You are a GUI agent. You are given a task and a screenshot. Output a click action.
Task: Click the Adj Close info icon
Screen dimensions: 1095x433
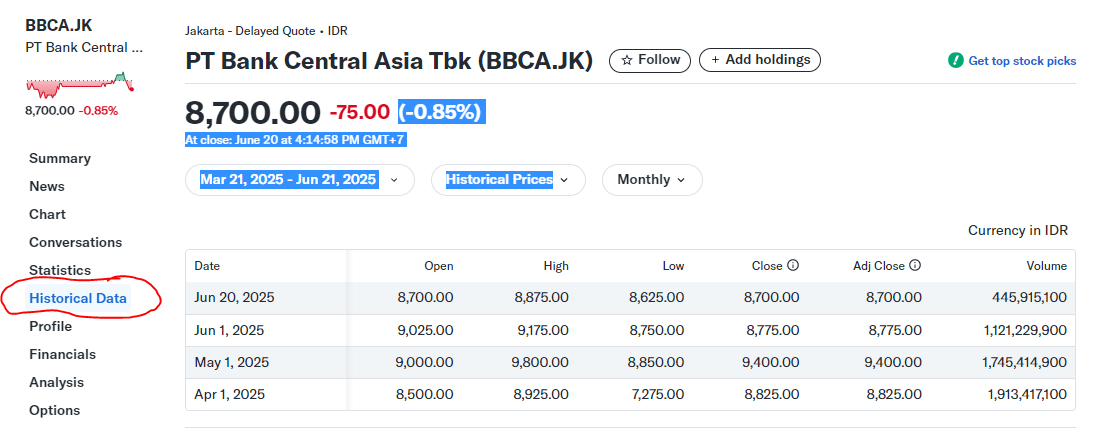click(x=915, y=266)
